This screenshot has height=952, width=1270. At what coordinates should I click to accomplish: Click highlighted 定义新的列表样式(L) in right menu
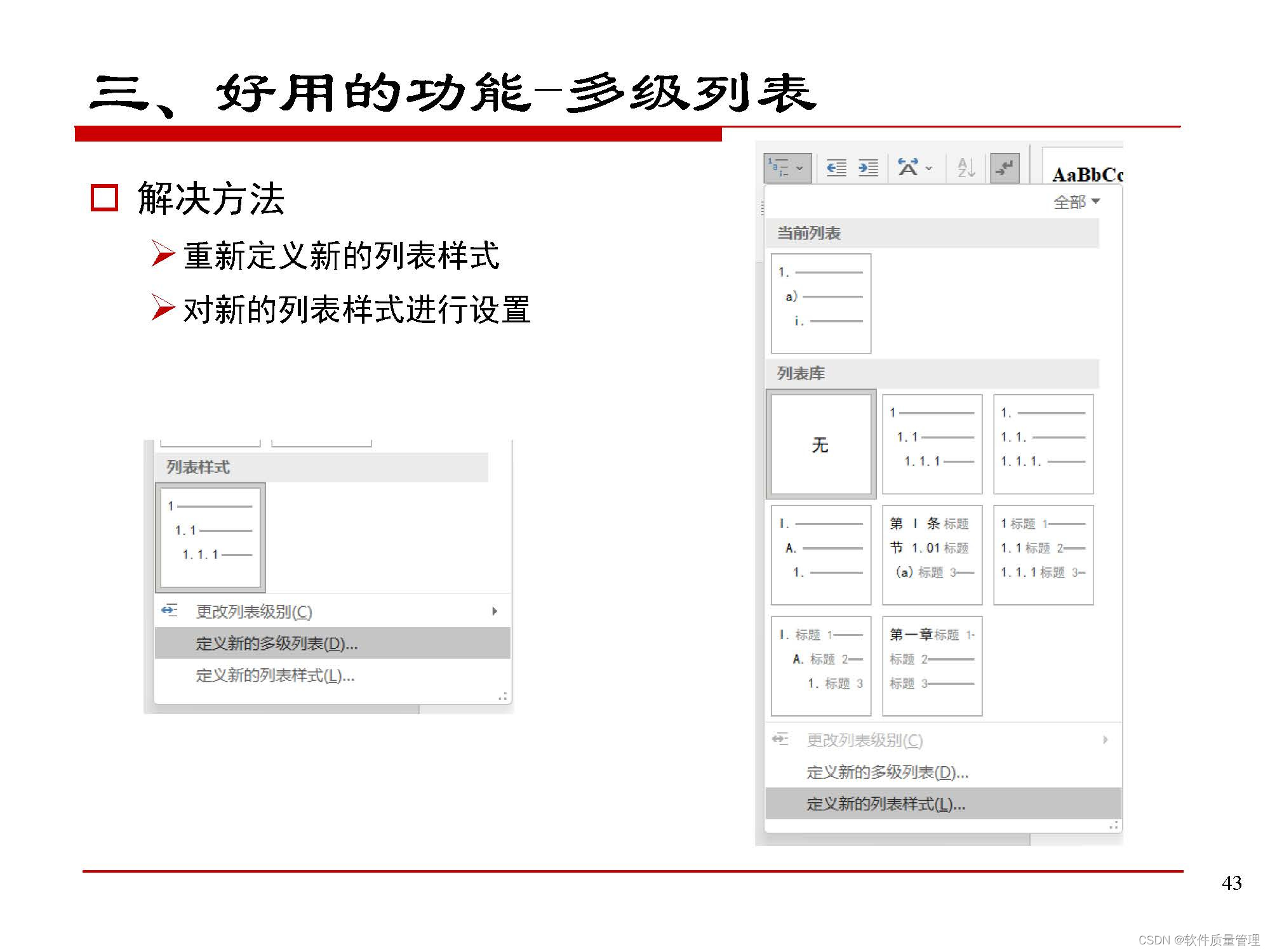pos(943,803)
